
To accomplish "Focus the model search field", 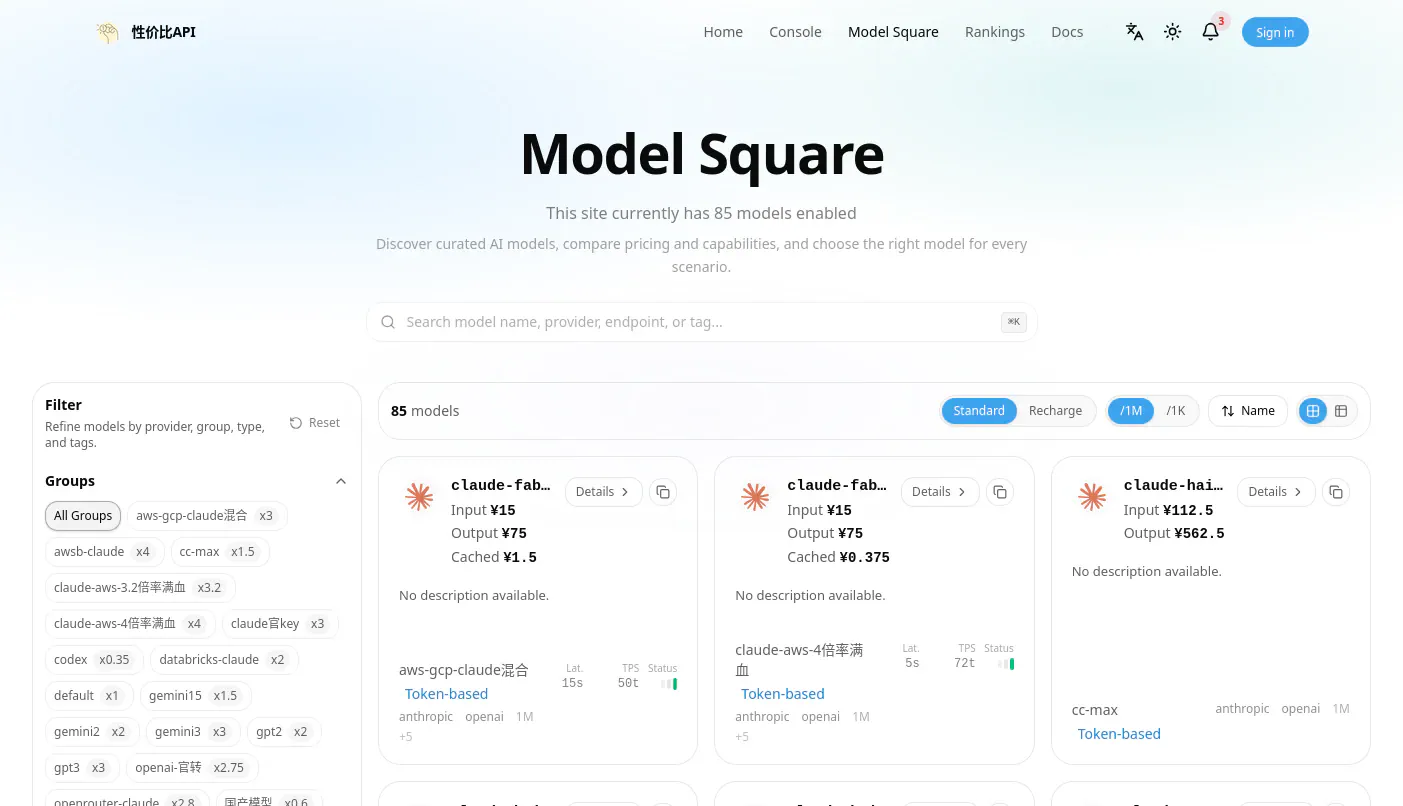I will (x=702, y=322).
